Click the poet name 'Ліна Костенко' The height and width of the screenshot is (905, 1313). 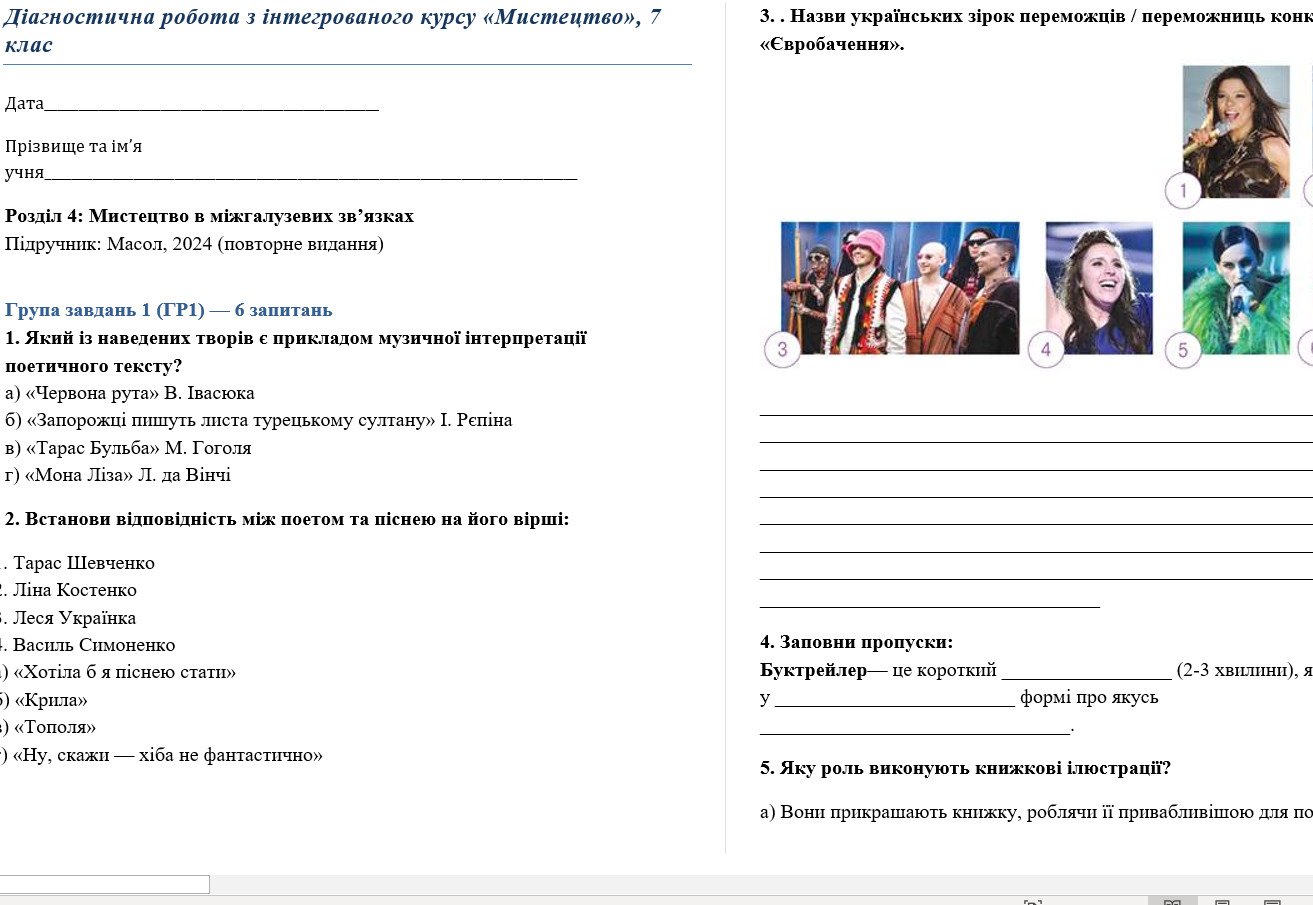point(75,590)
